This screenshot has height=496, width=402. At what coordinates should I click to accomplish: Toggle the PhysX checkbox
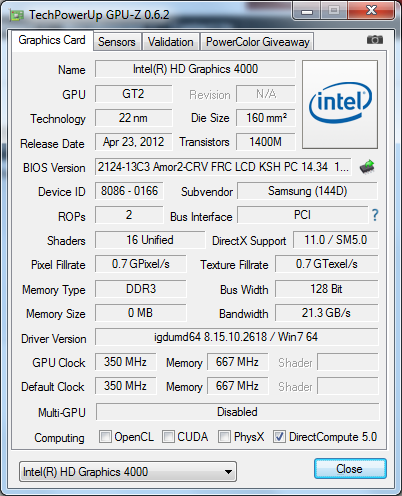224,436
